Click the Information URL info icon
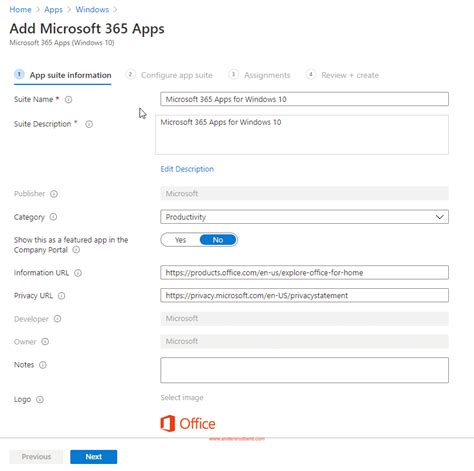 78,273
